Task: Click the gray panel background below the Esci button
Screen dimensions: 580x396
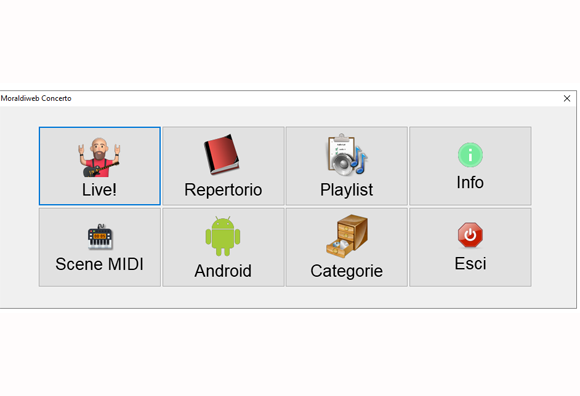Action: tap(470, 297)
